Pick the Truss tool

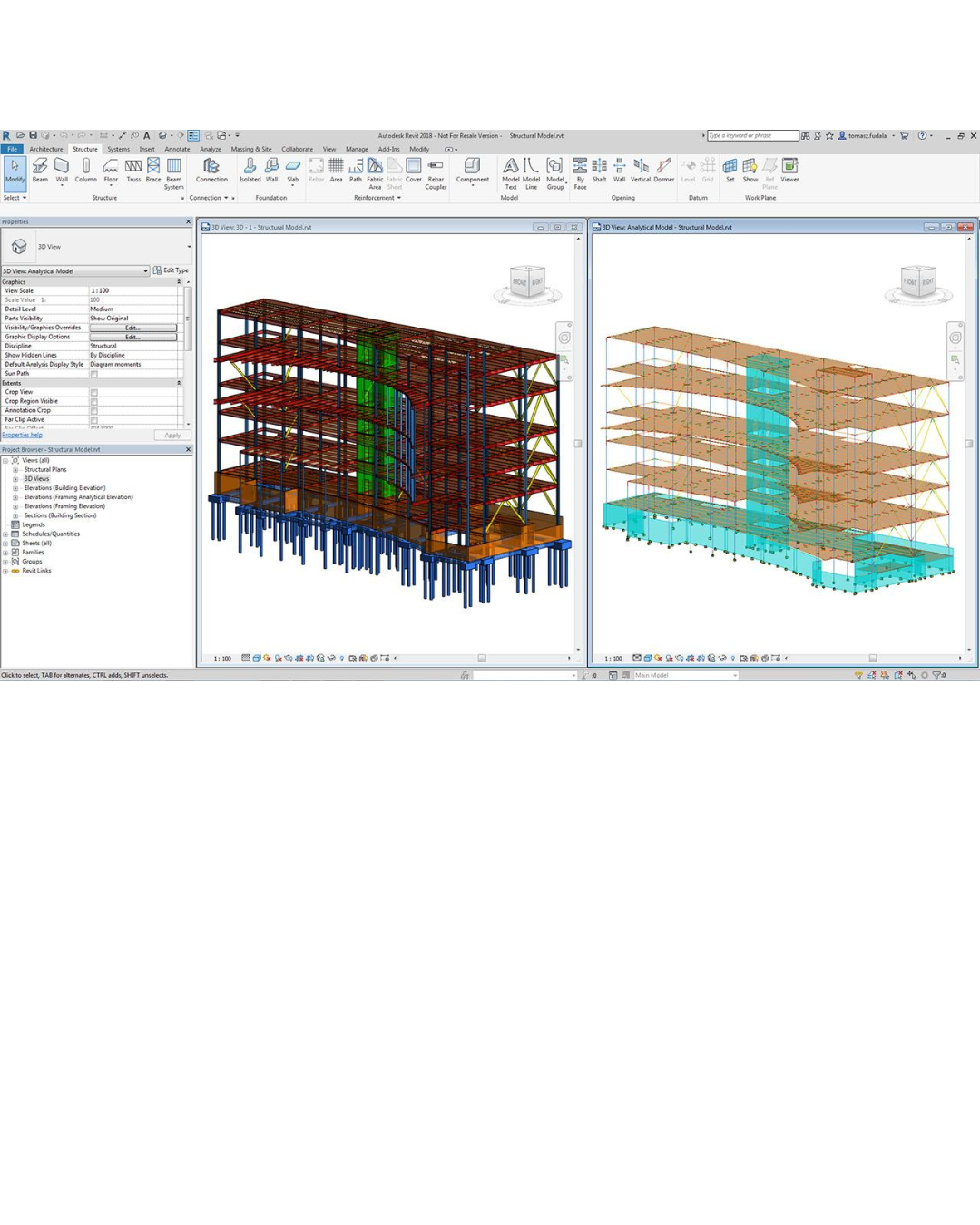[133, 171]
